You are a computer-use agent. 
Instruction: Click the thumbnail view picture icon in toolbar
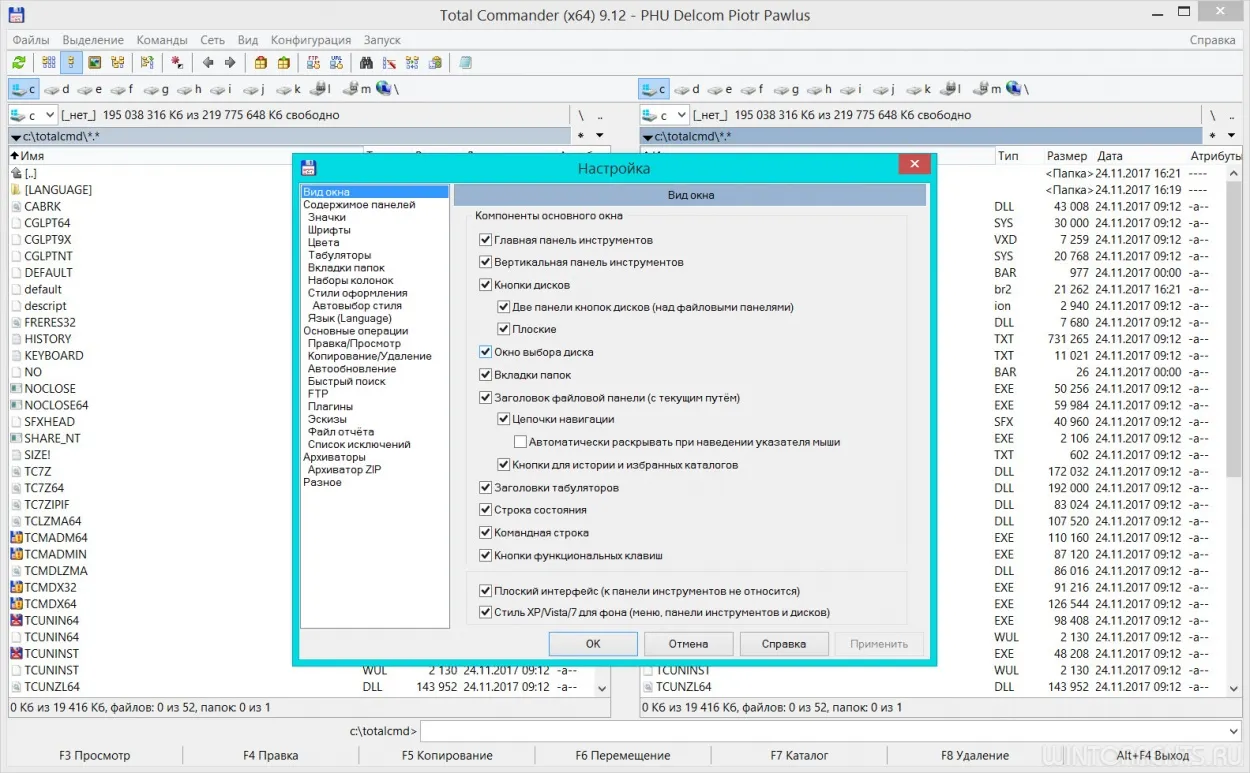tap(95, 63)
